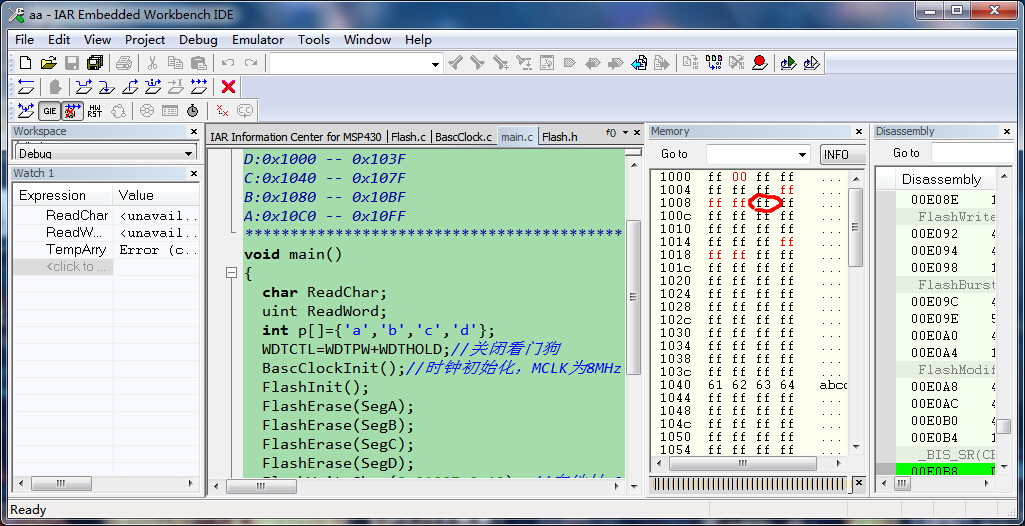
Task: Select the TempArry watch expression
Action: click(75, 250)
